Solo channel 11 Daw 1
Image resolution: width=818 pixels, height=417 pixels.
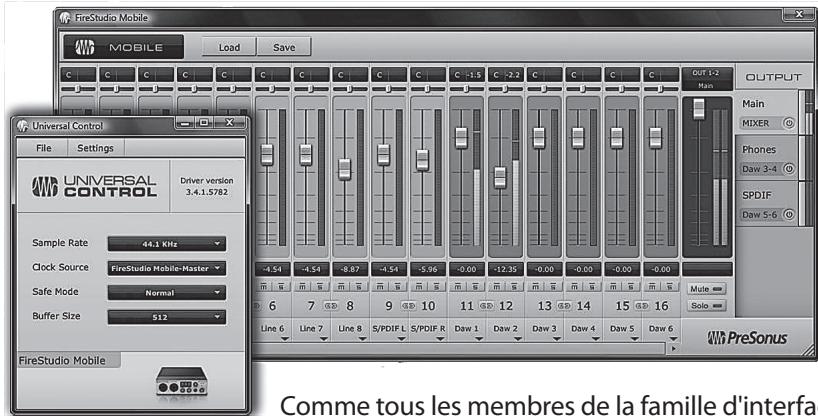coord(475,287)
